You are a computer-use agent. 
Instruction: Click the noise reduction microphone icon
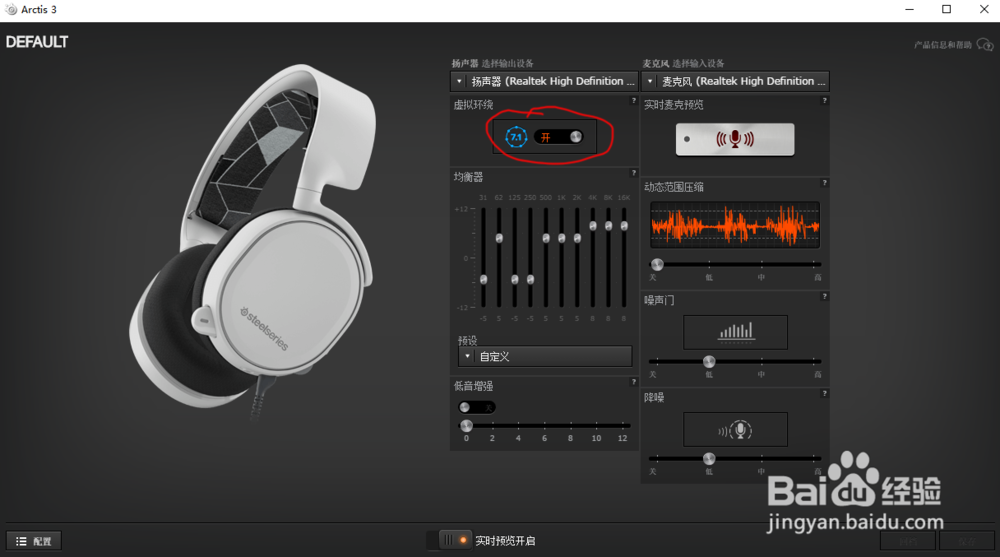(735, 430)
